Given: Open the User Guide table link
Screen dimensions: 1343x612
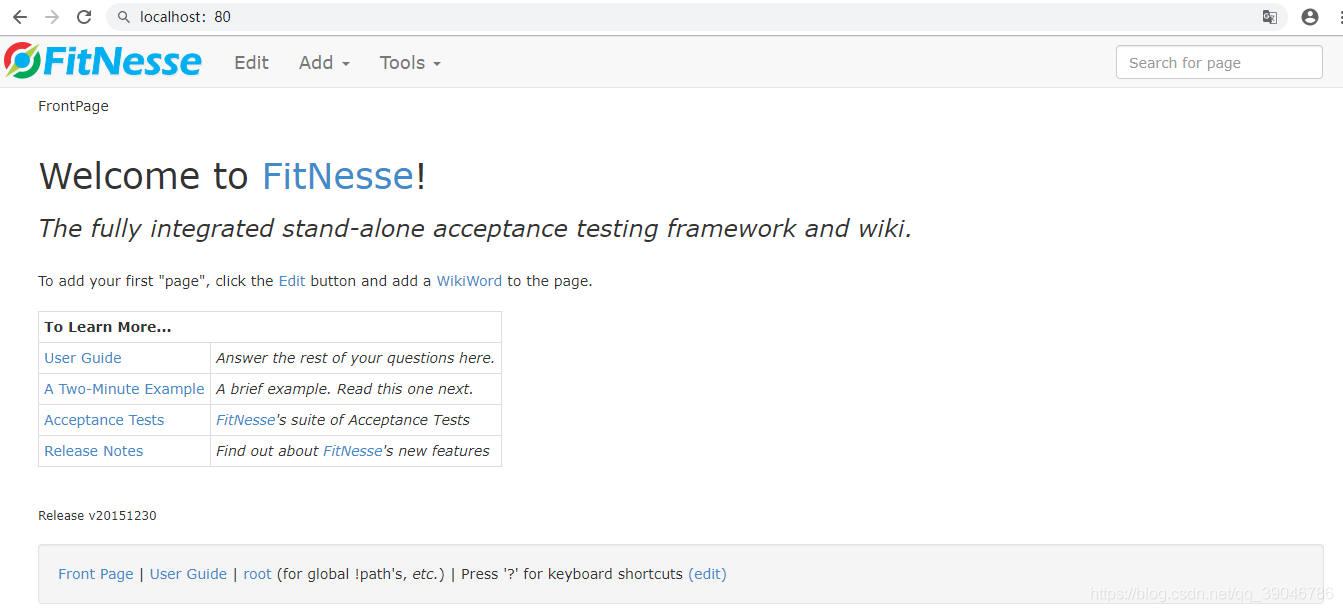Looking at the screenshot, I should [x=83, y=358].
